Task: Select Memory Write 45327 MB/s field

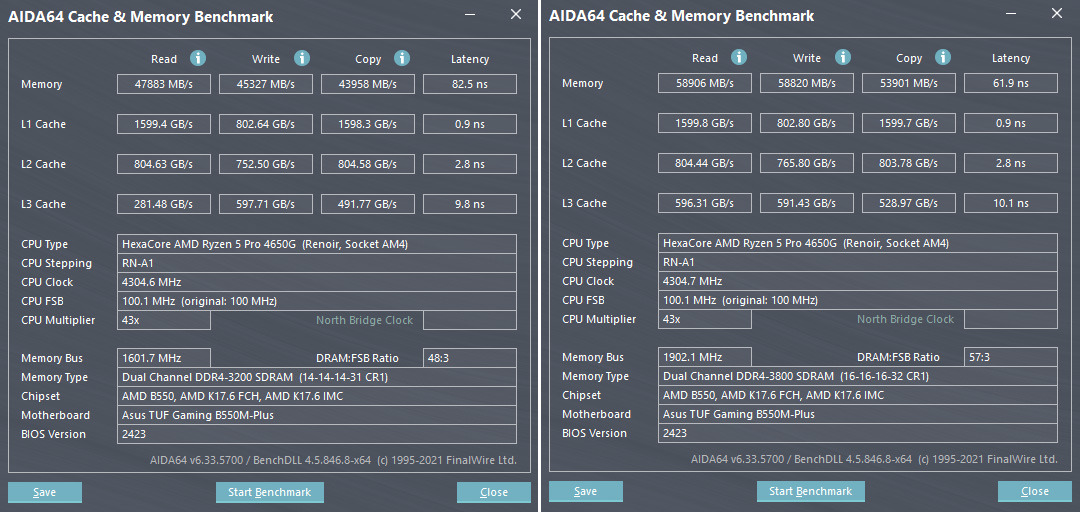Action: pos(266,84)
